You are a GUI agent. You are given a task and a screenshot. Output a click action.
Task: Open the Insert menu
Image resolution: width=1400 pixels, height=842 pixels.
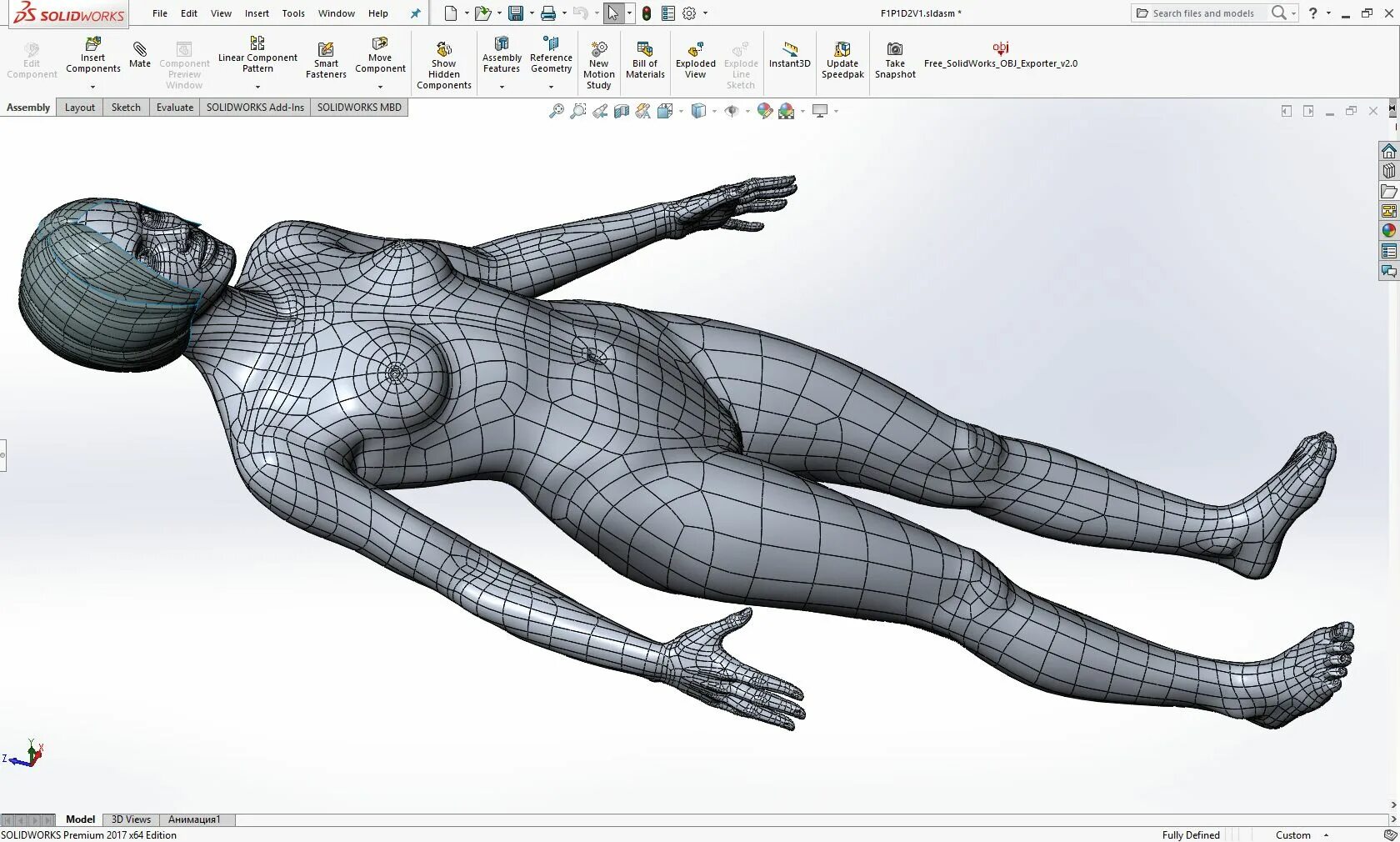(257, 13)
